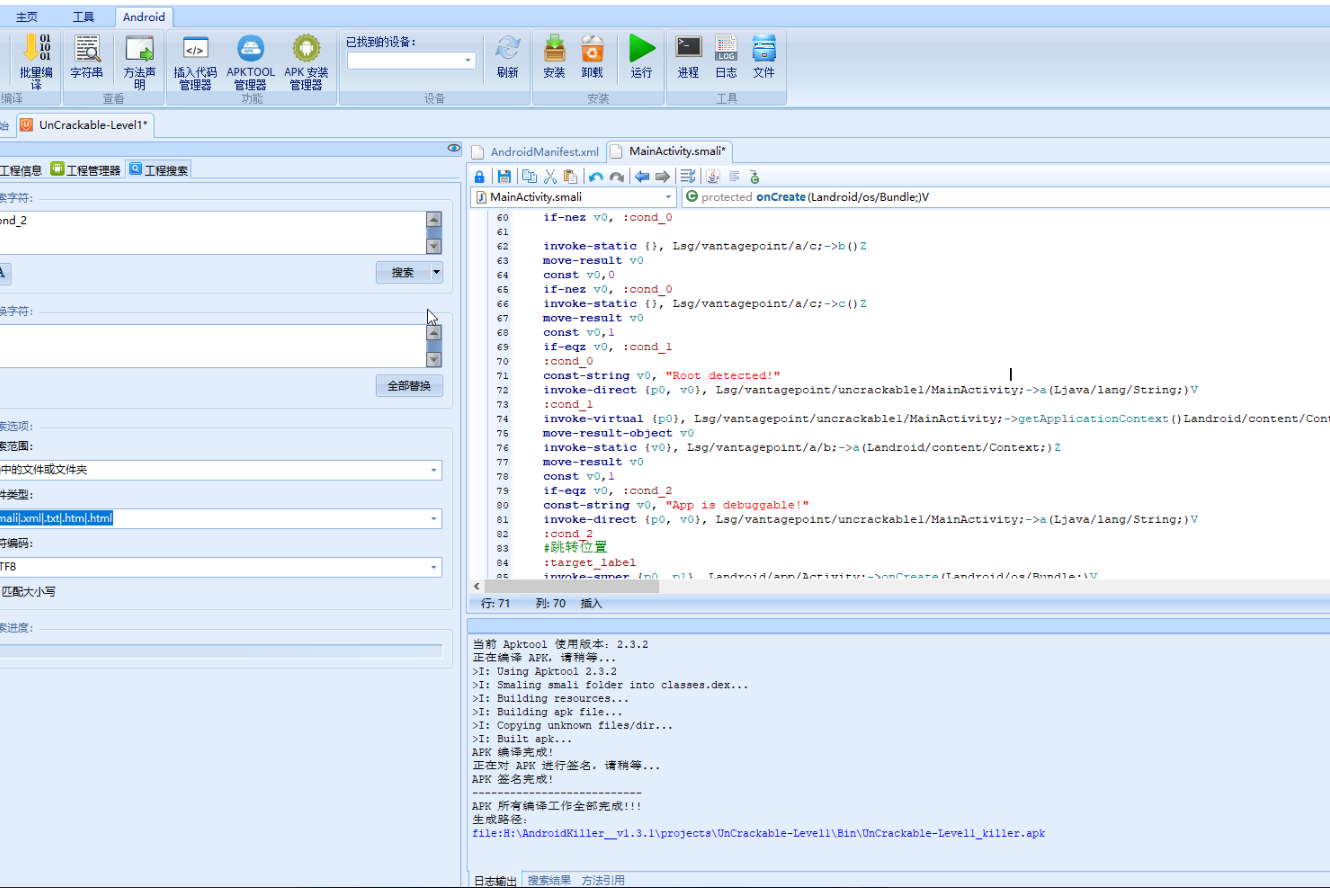The height and width of the screenshot is (888, 1330).
Task: Click the undo arrow in editor toolbar
Action: [x=596, y=177]
